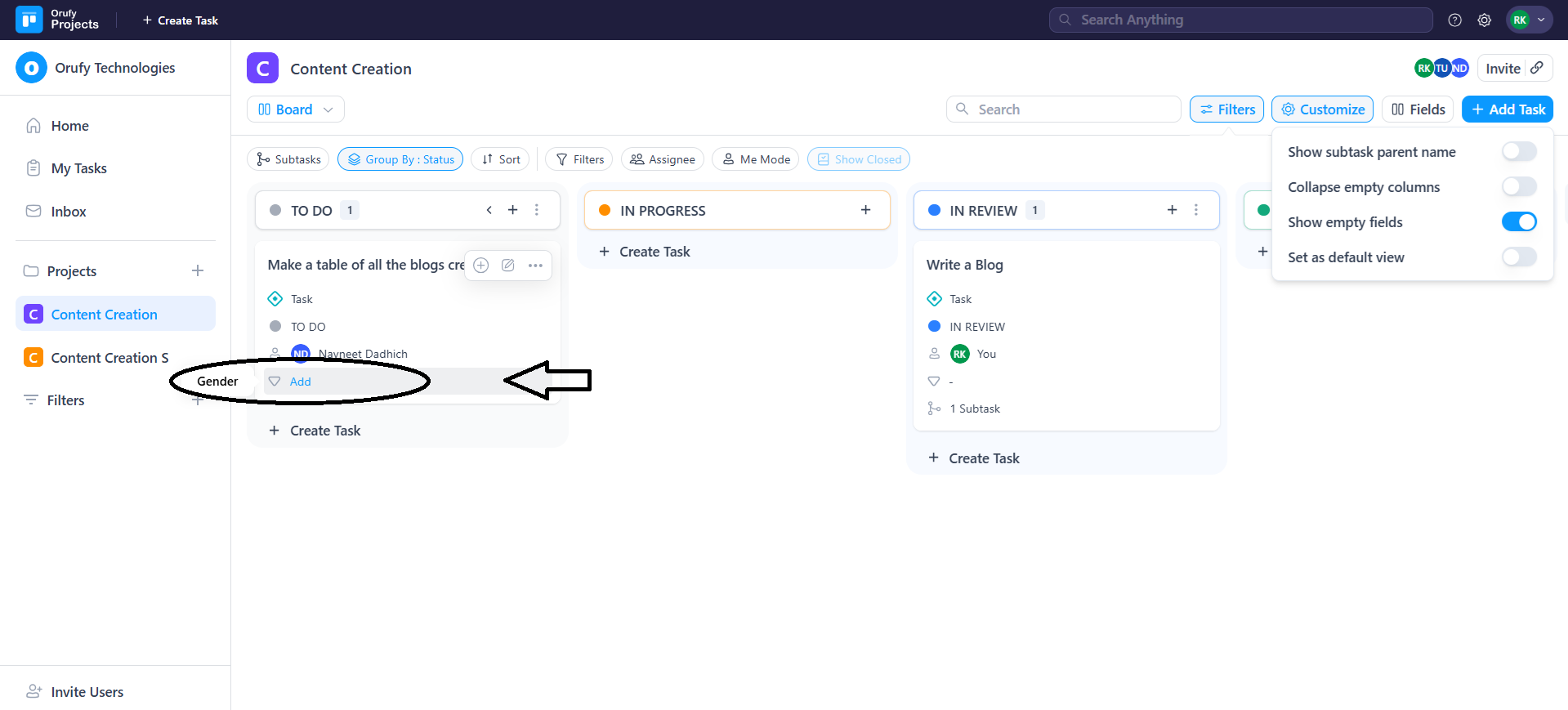
Task: Enable Show subtask parent name toggle
Action: coord(1518,152)
